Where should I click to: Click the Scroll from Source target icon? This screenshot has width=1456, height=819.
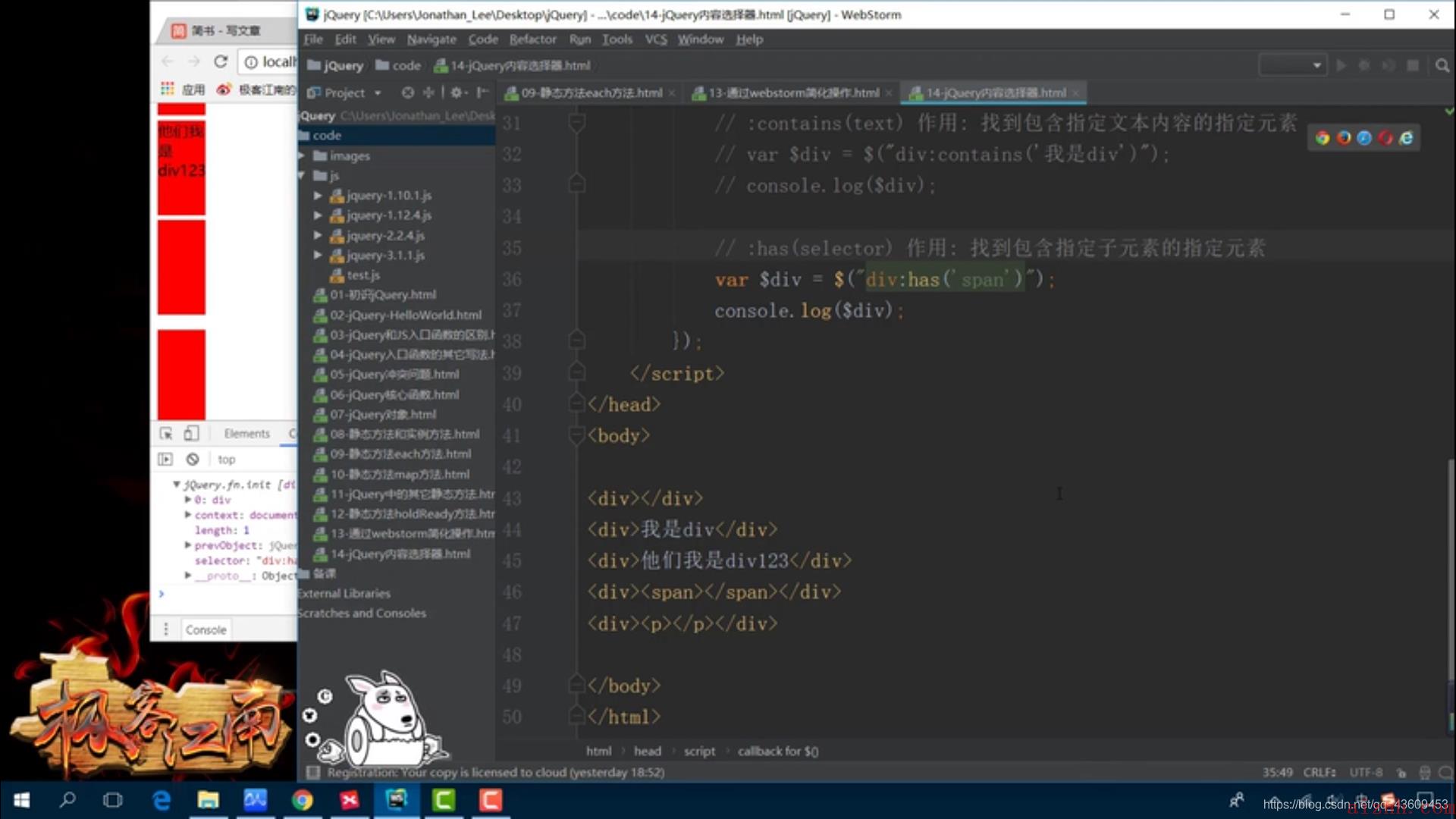tap(408, 93)
